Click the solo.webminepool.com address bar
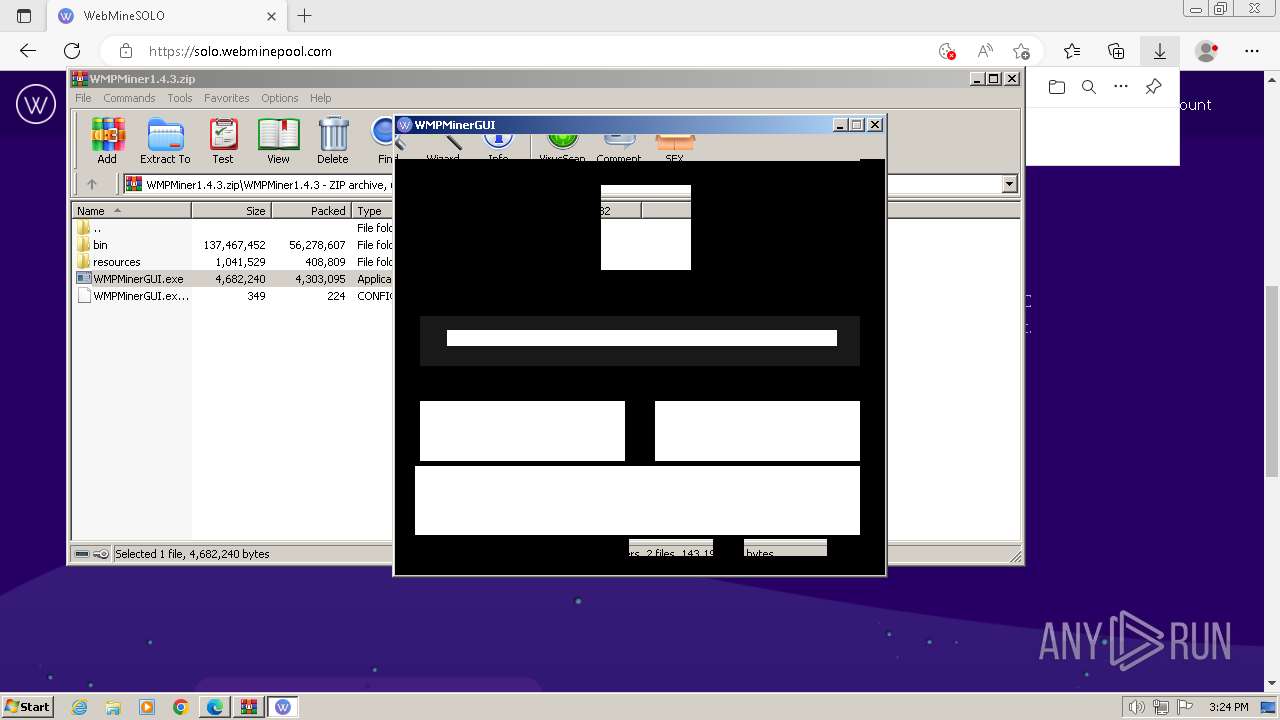 pyautogui.click(x=240, y=51)
